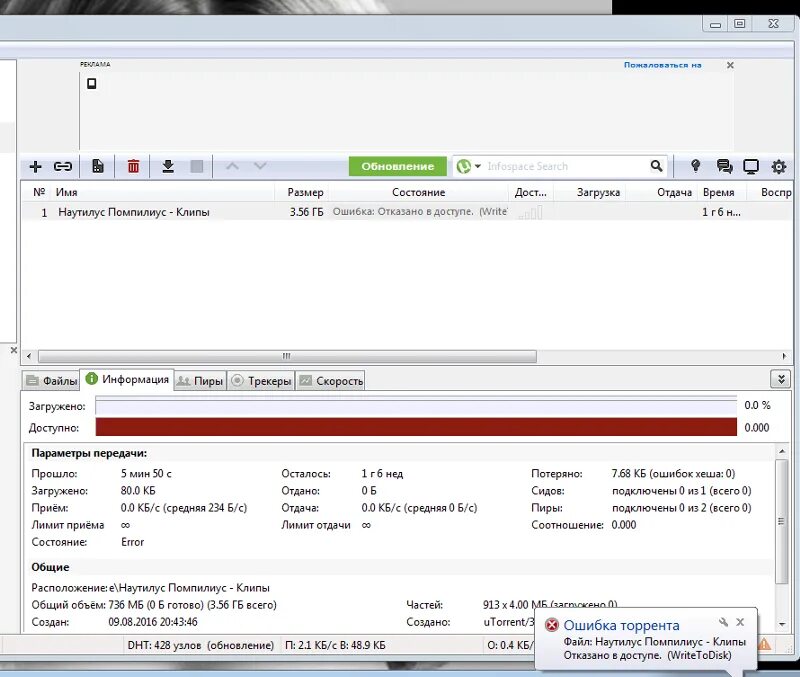The image size is (800, 677).
Task: Click the info panel's vertical scrollbar thumb
Action: point(781,521)
